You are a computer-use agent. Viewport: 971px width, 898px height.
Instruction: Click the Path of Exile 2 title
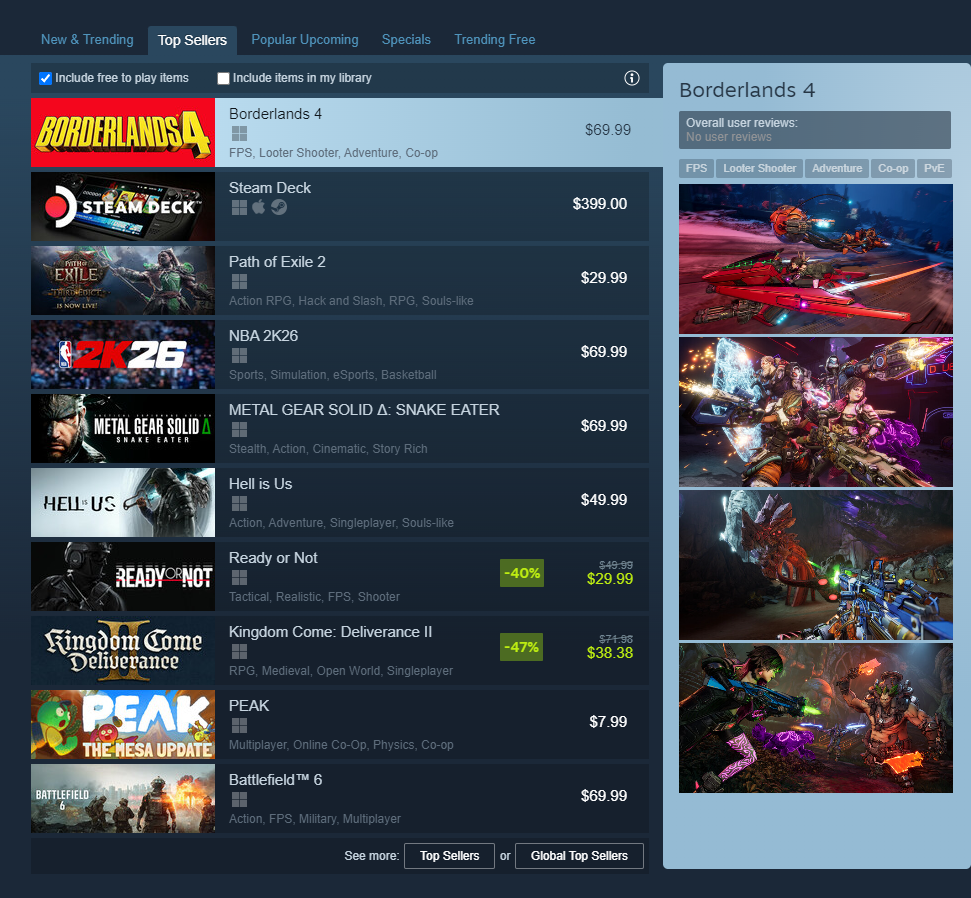point(277,262)
